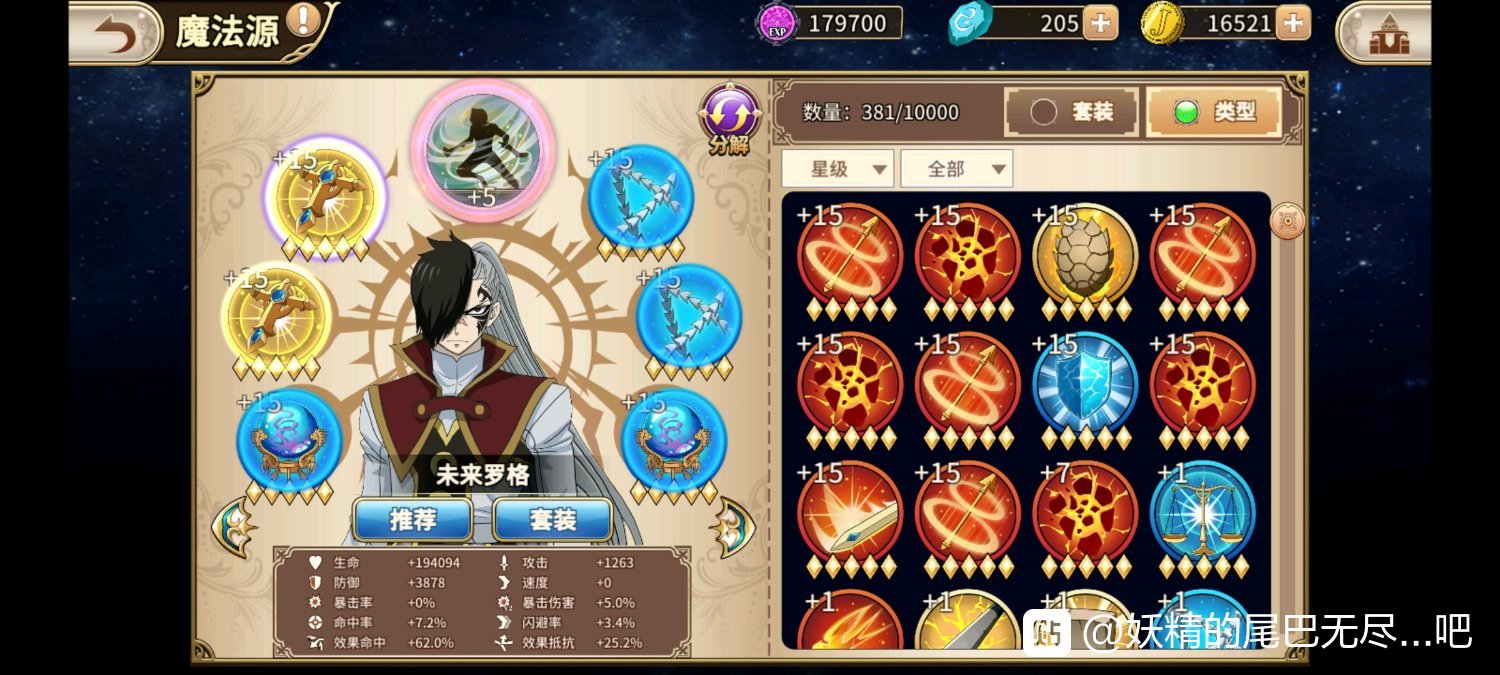This screenshot has width=1500, height=675.
Task: Click the 推荐 recommend button
Action: 413,519
